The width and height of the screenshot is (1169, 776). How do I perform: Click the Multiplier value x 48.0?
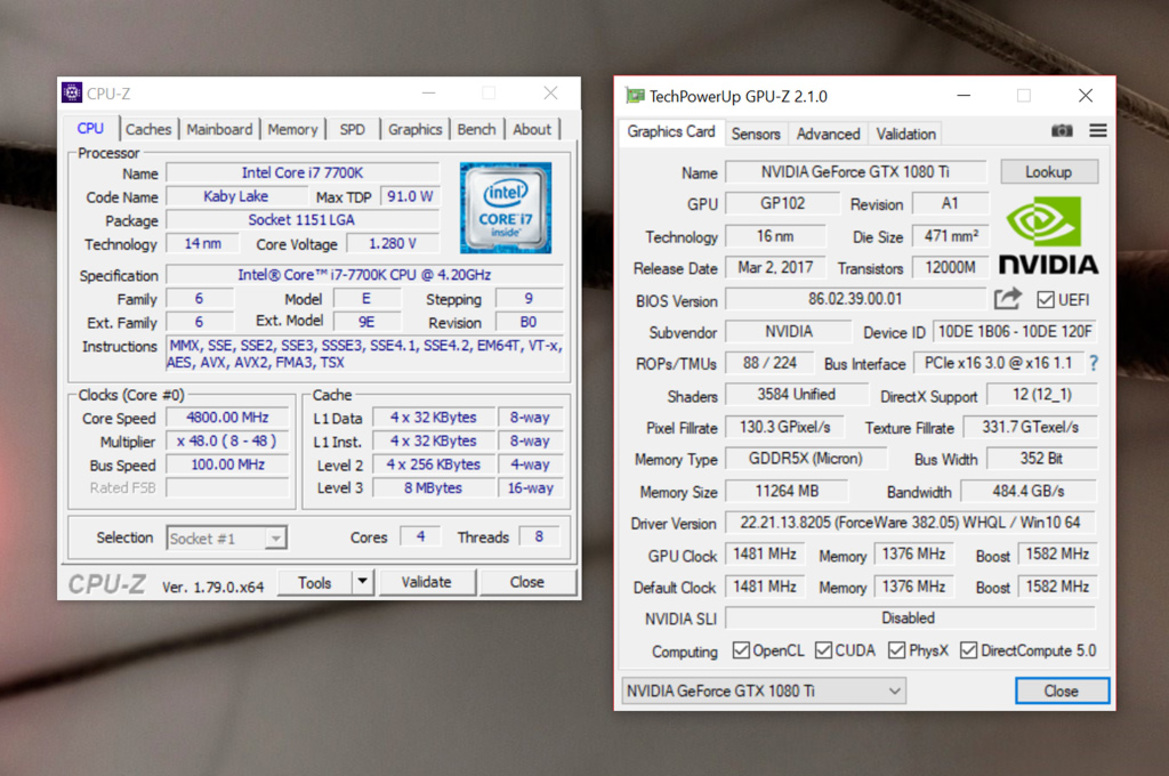point(227,441)
